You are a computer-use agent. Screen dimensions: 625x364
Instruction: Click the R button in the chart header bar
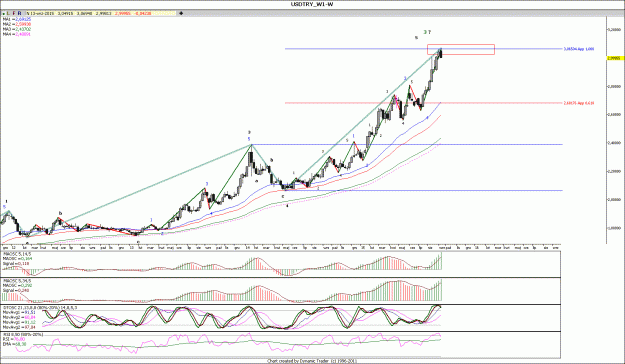(x=19, y=13)
